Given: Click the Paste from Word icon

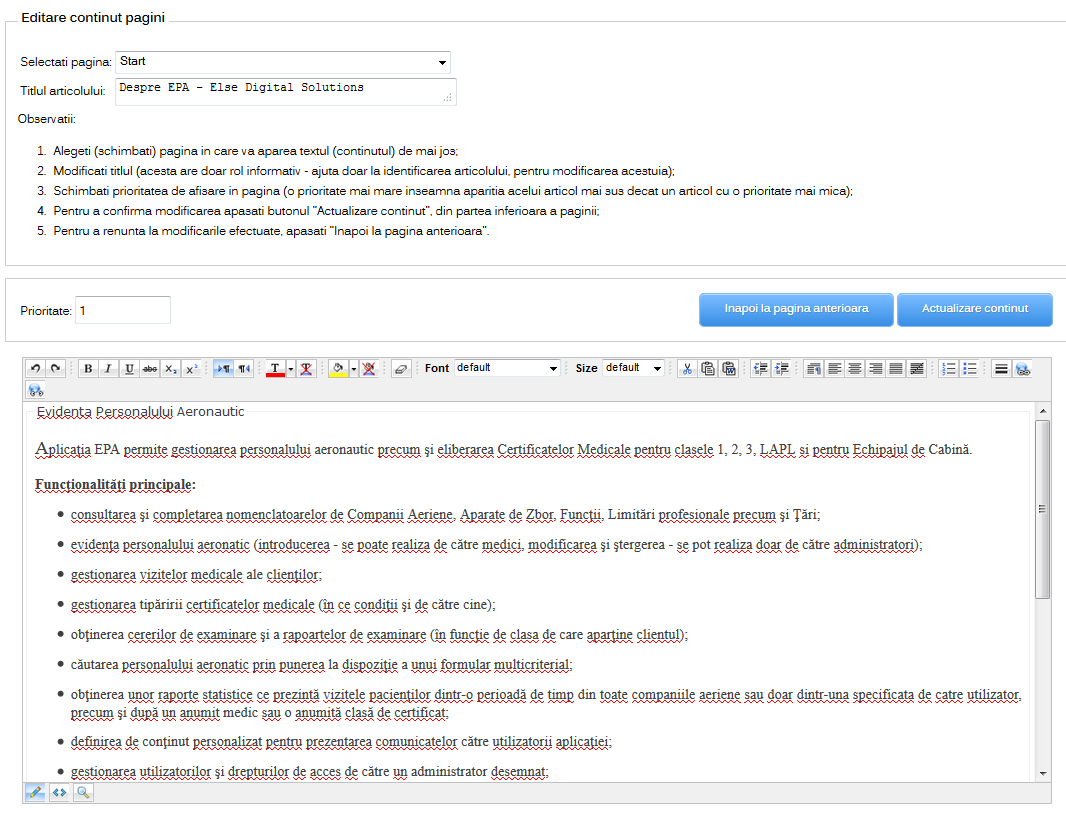Looking at the screenshot, I should click(729, 368).
